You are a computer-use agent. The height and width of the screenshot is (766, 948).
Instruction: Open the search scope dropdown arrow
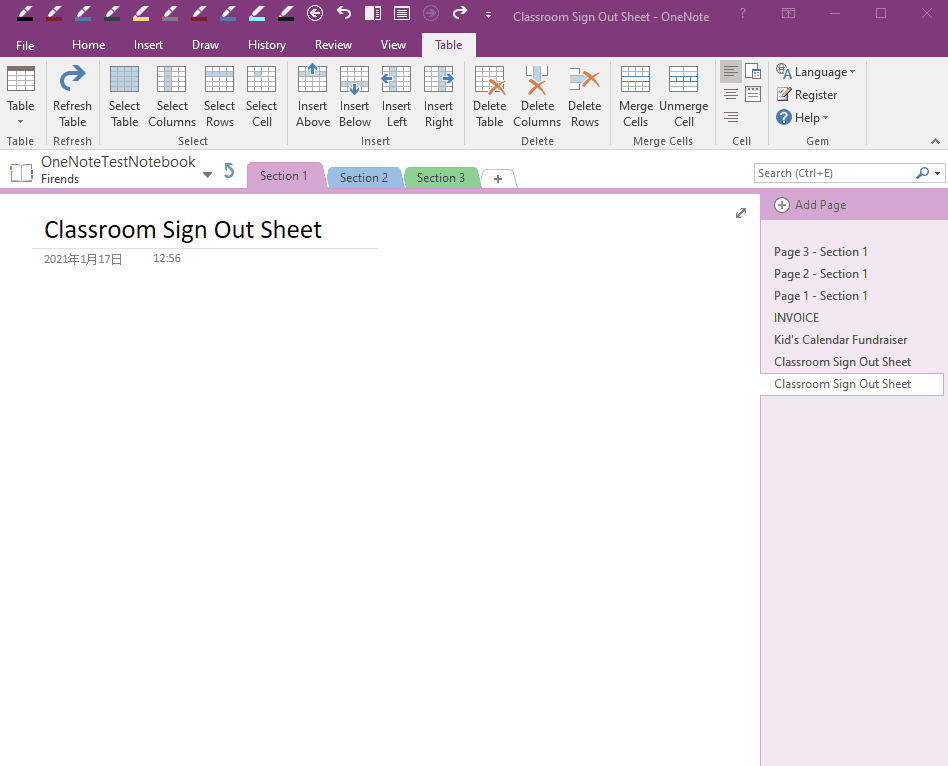click(x=937, y=174)
